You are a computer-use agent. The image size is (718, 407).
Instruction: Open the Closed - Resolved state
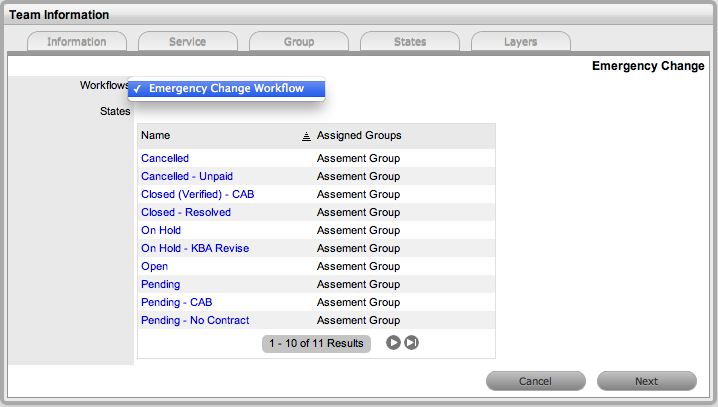coord(186,212)
